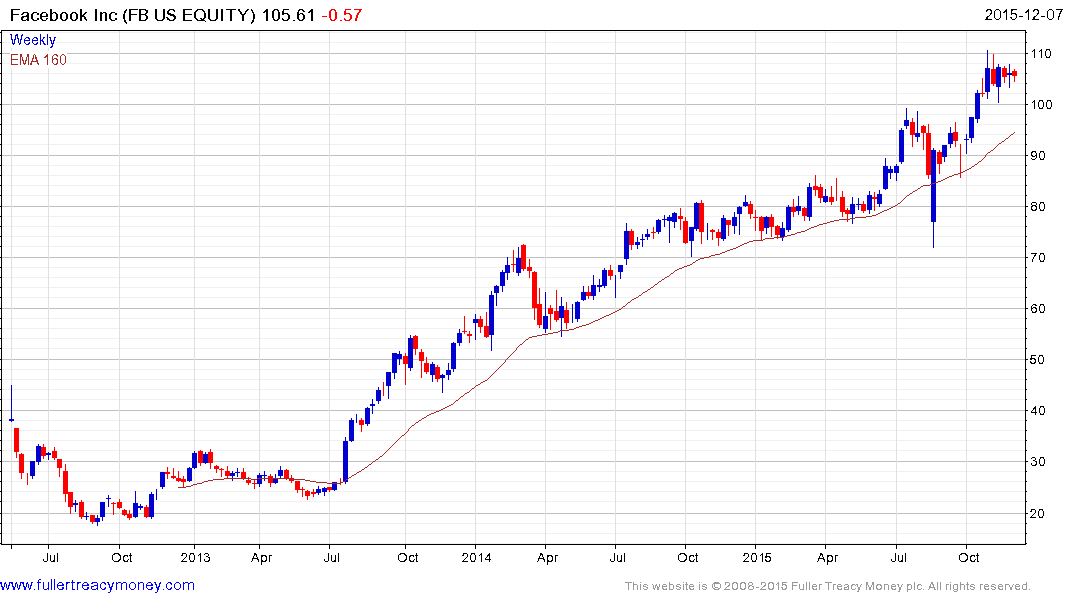This screenshot has height=600, width=1075.
Task: Open the www.fullertreacymoney.com link
Action: [97, 585]
